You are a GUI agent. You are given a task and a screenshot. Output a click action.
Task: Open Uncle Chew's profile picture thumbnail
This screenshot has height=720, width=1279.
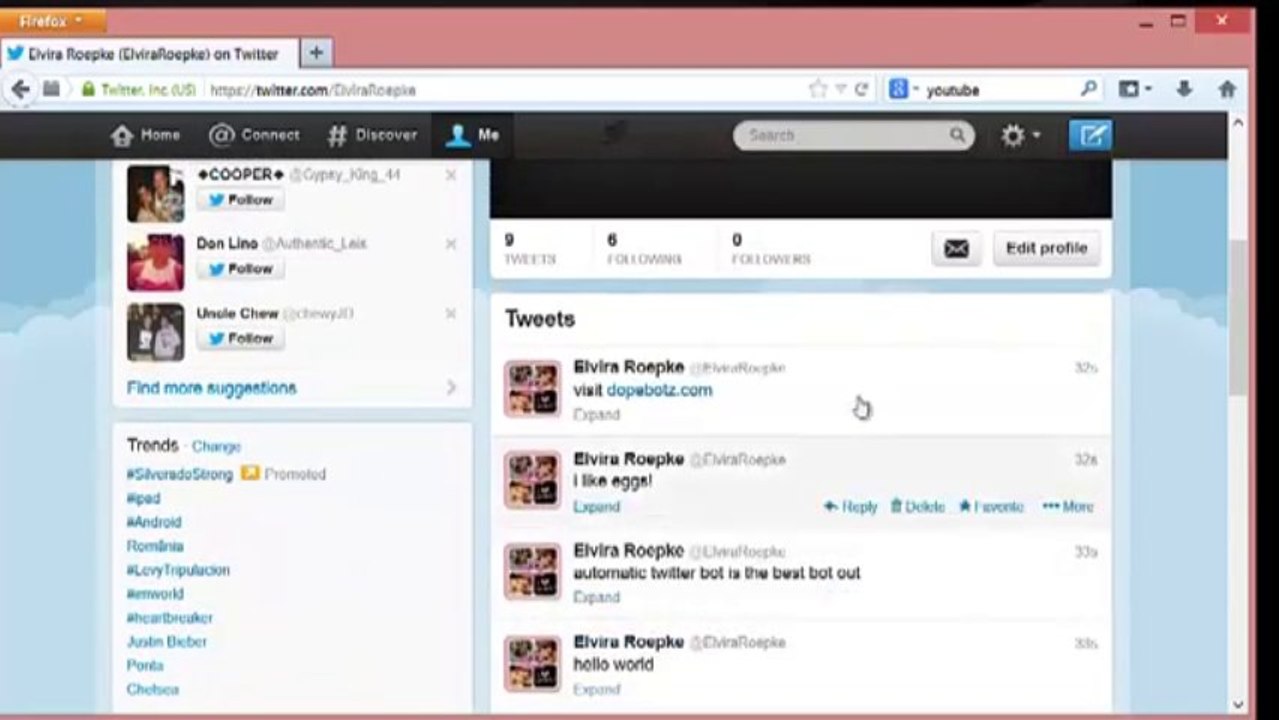point(155,332)
